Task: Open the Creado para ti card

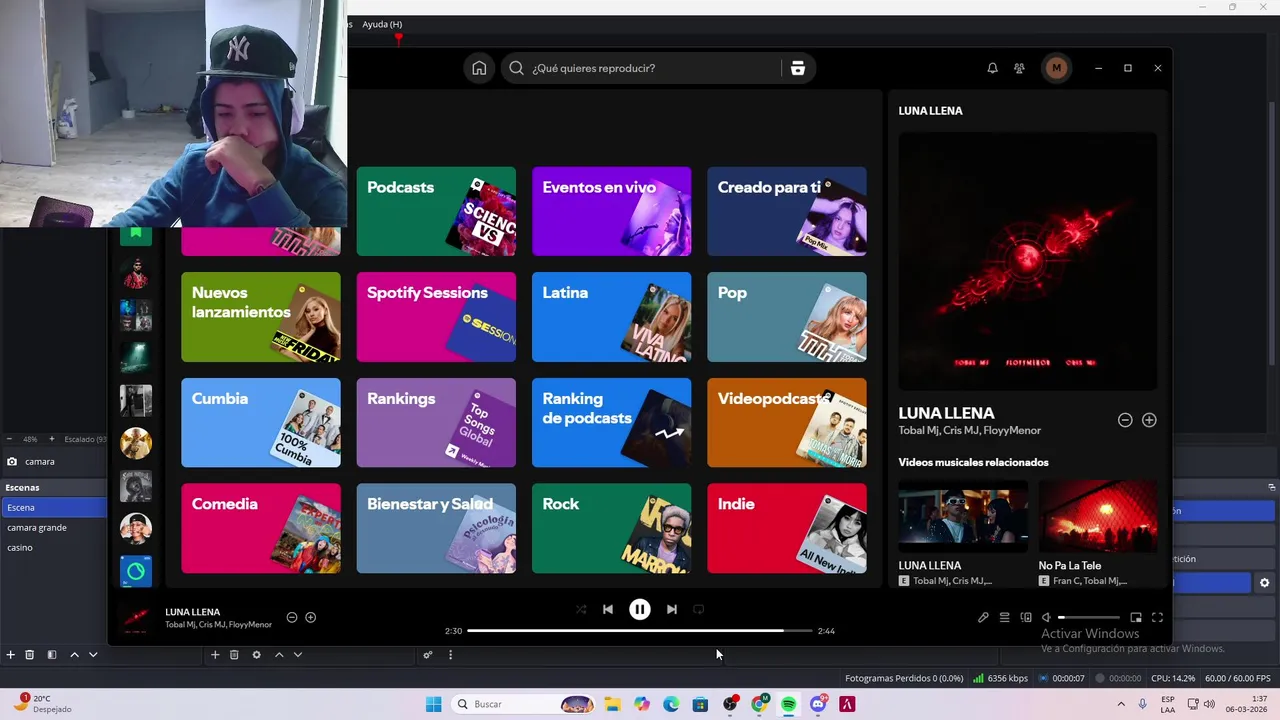Action: pyautogui.click(x=787, y=211)
